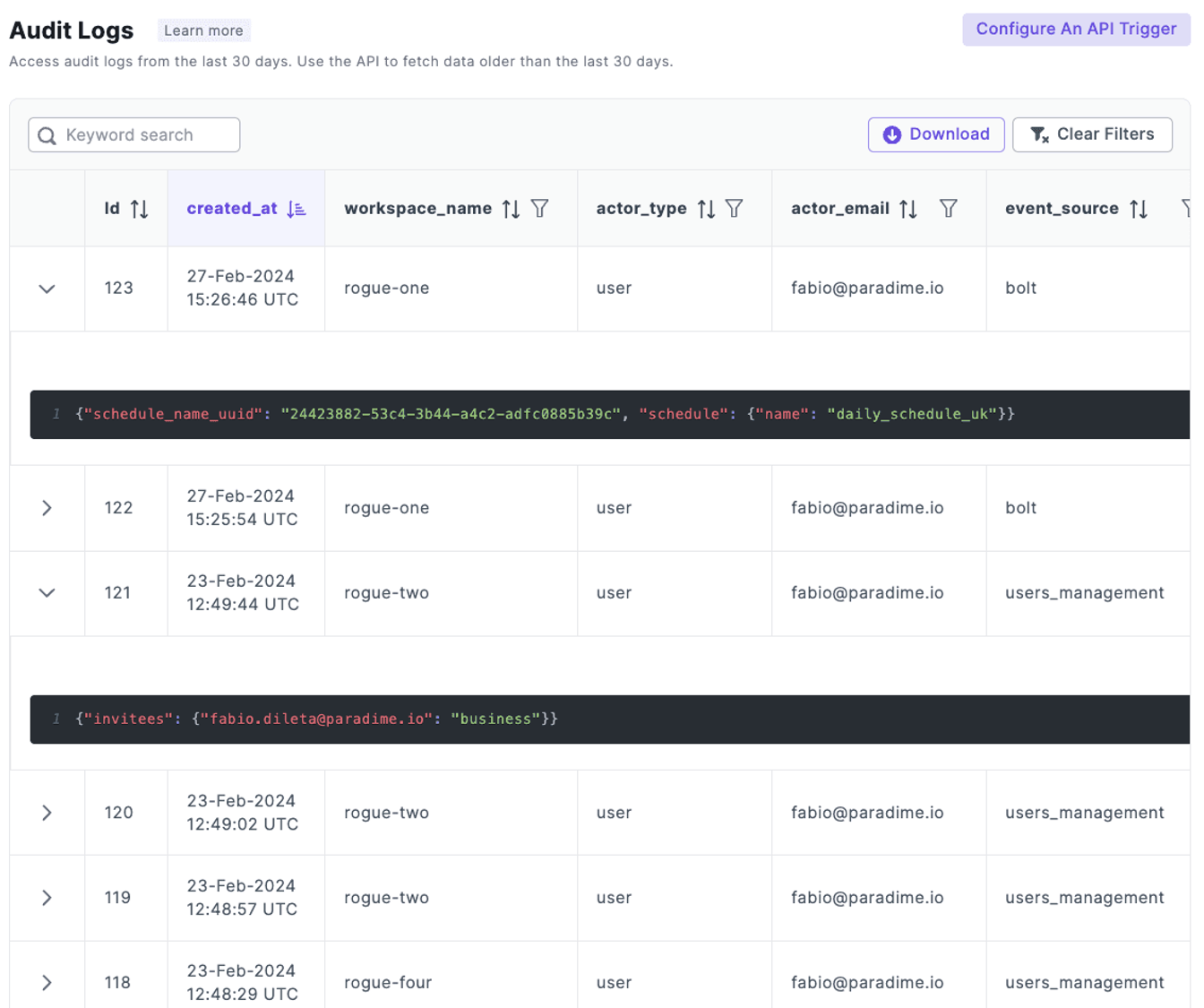
Task: Clear Filters on the table
Action: [1092, 134]
